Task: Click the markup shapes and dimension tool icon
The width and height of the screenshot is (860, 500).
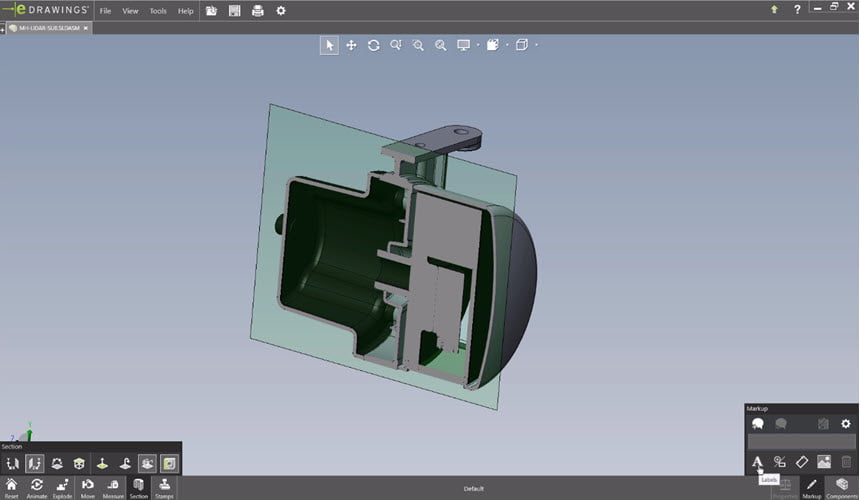Action: tap(779, 462)
